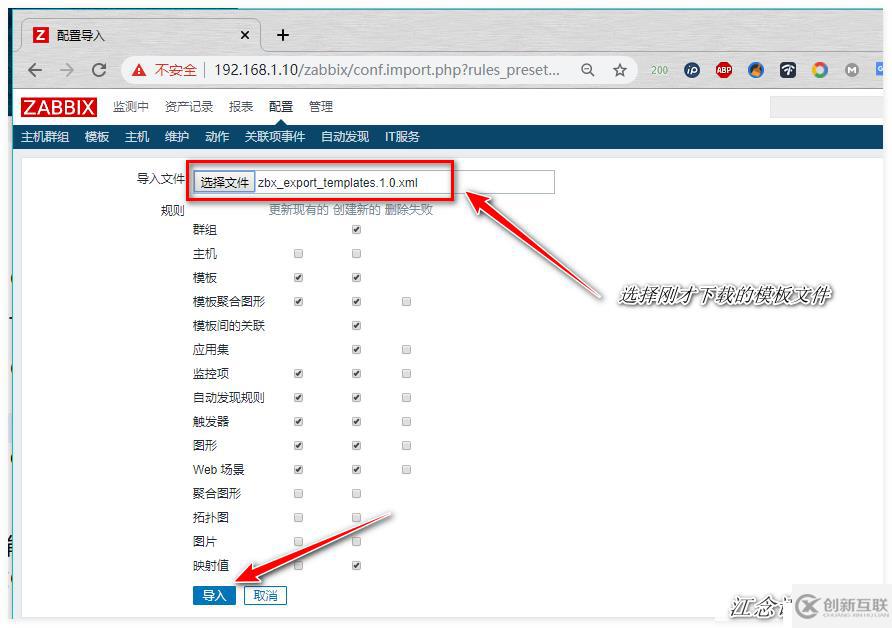Toggle 监控项 delete-missing checkbox

[406, 374]
